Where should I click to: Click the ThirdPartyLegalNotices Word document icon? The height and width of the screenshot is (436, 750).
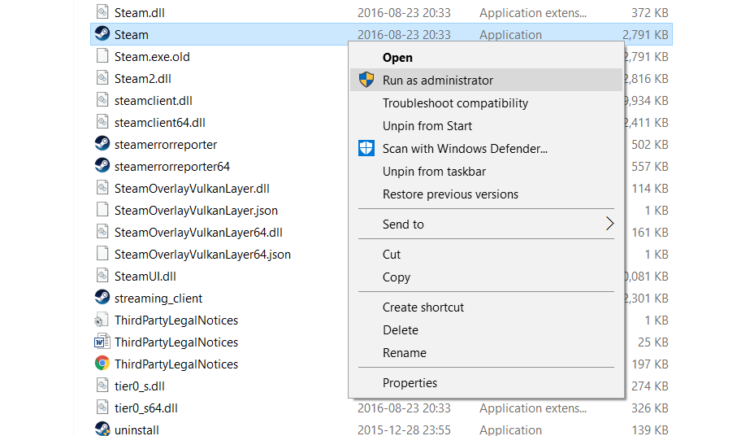pyautogui.click(x=101, y=342)
